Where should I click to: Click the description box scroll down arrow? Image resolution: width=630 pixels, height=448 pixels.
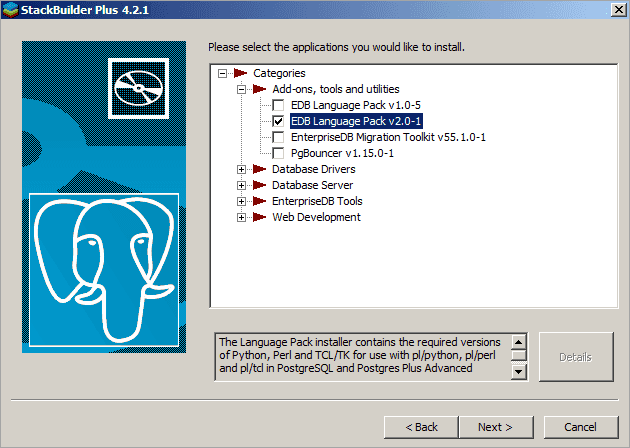(519, 372)
